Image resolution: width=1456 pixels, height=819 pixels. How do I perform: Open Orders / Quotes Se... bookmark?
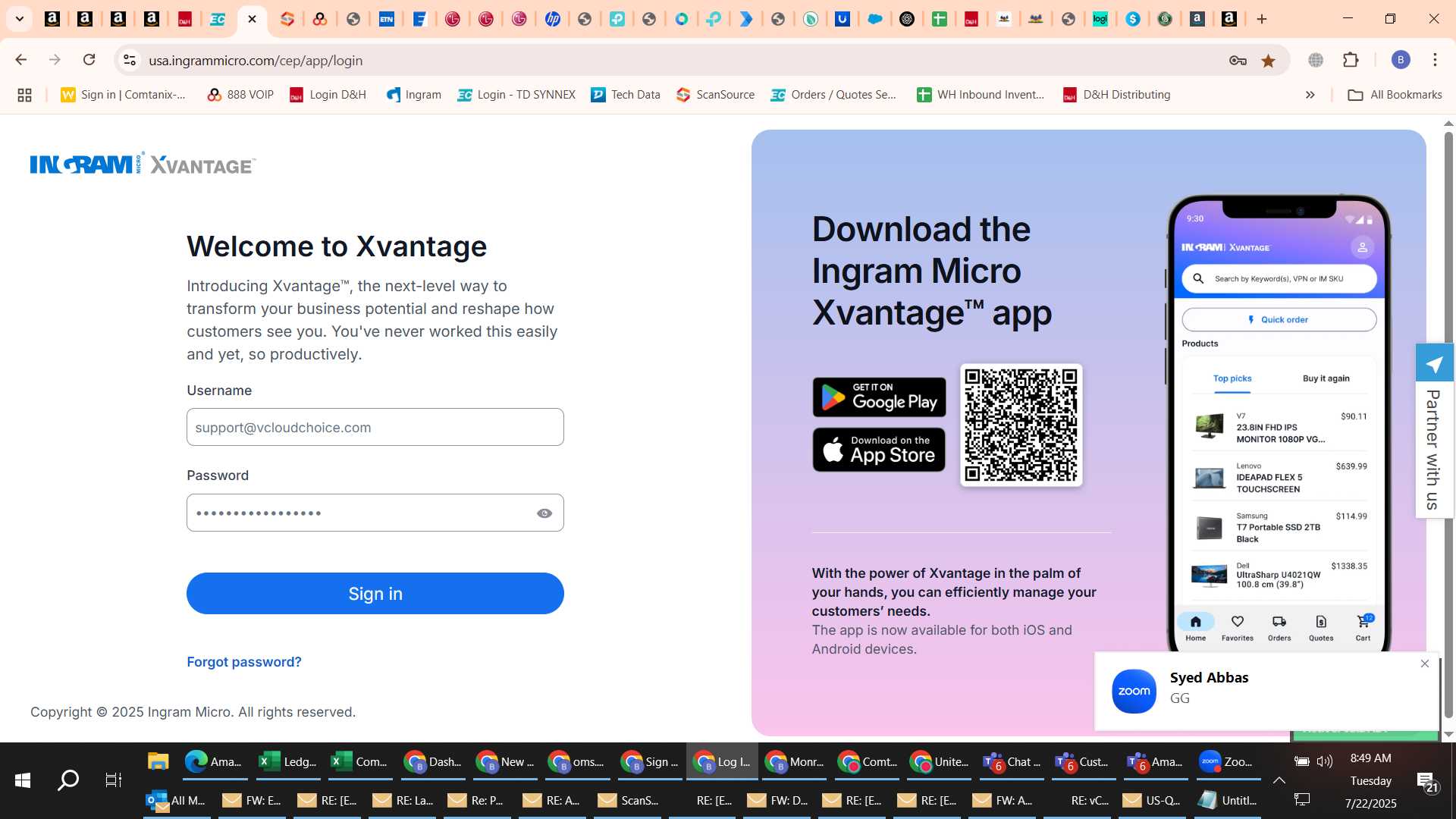[833, 95]
